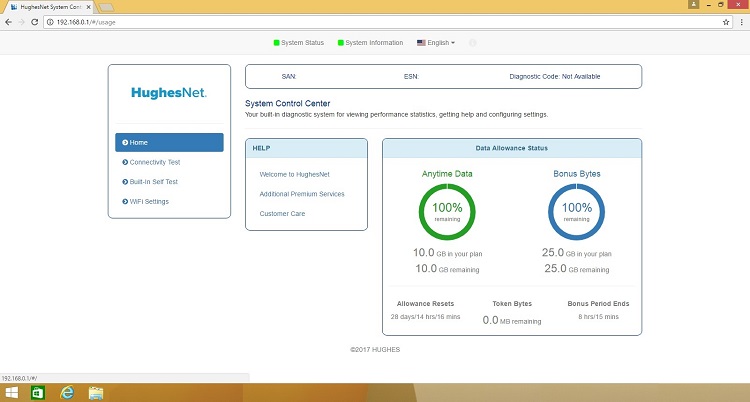The image size is (750, 402).
Task: Reload the page with refresh icon
Action: pyautogui.click(x=34, y=22)
